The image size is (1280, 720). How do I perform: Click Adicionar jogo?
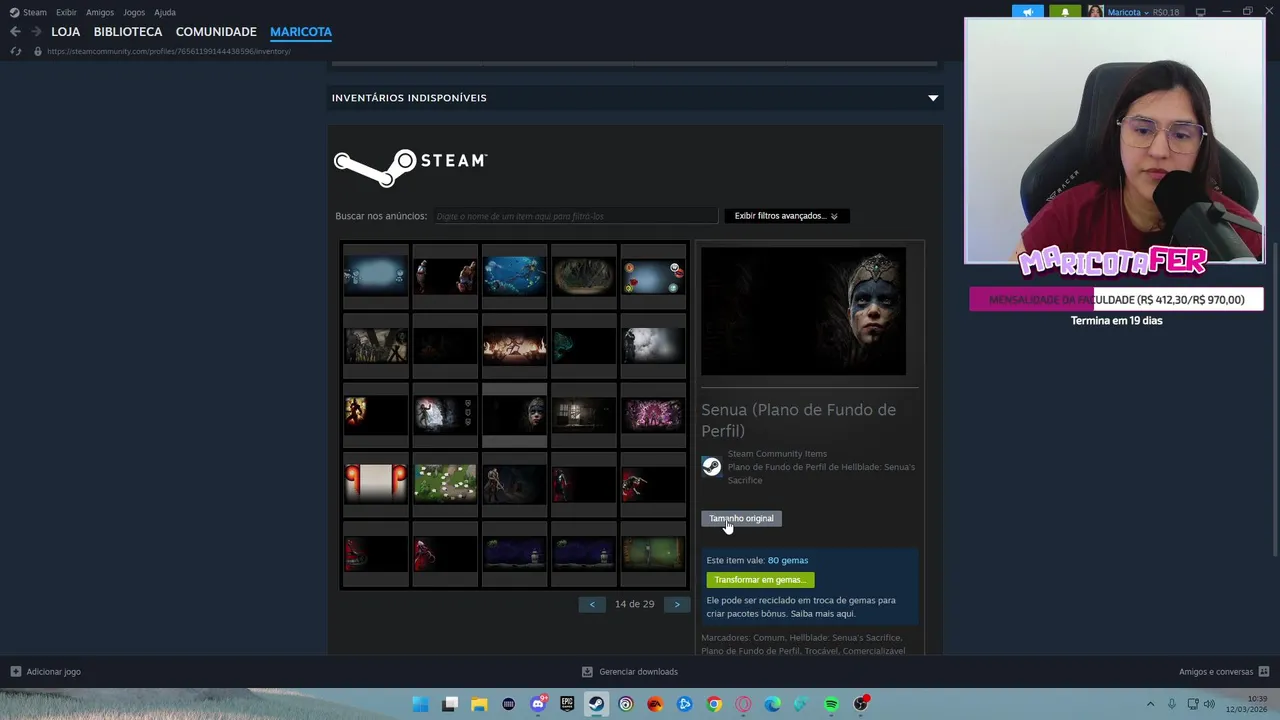pyautogui.click(x=53, y=672)
